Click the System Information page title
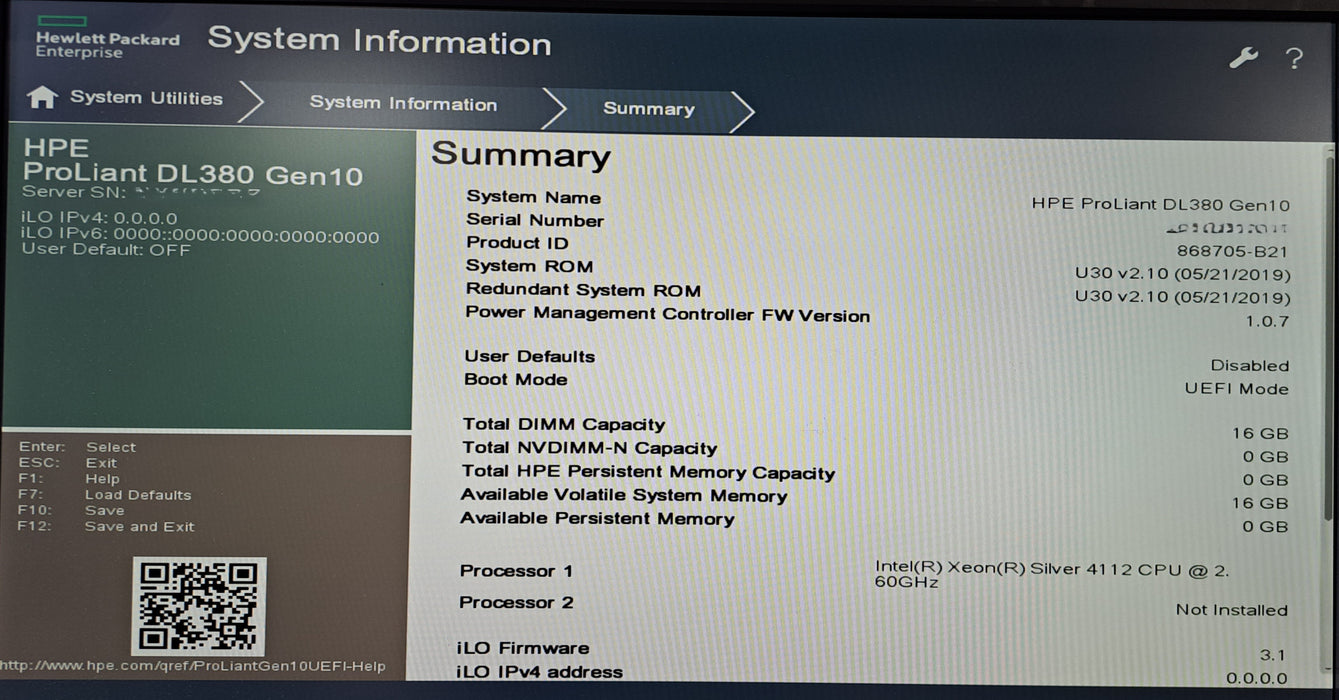This screenshot has width=1339, height=700. click(379, 41)
